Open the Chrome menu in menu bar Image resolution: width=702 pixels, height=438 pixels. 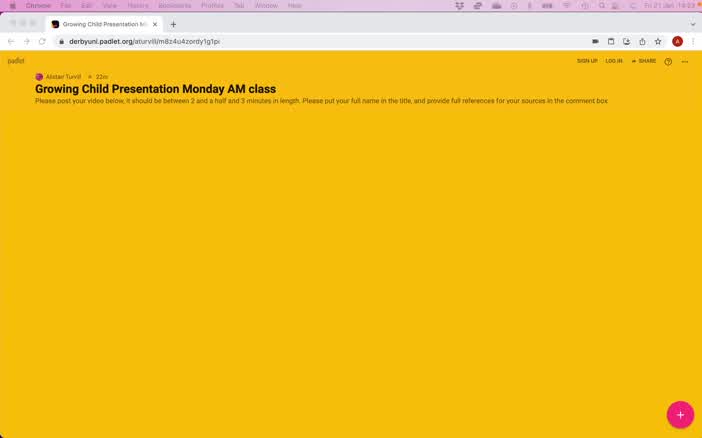tap(38, 5)
